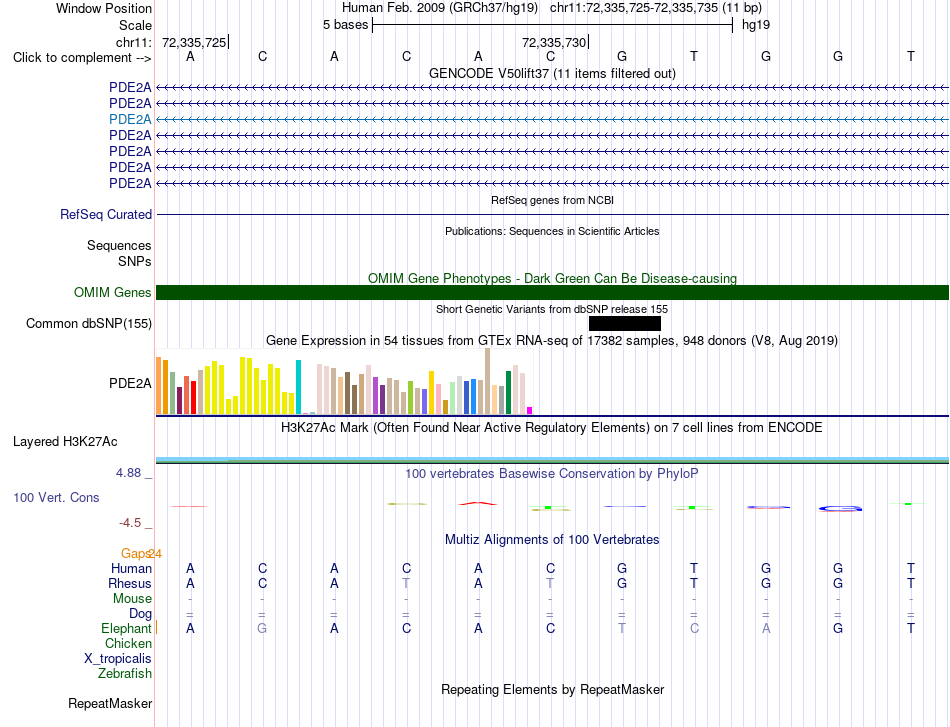The width and height of the screenshot is (950, 727).
Task: Click the tallest tan bar in the GTEx expression chart
Action: (488, 381)
